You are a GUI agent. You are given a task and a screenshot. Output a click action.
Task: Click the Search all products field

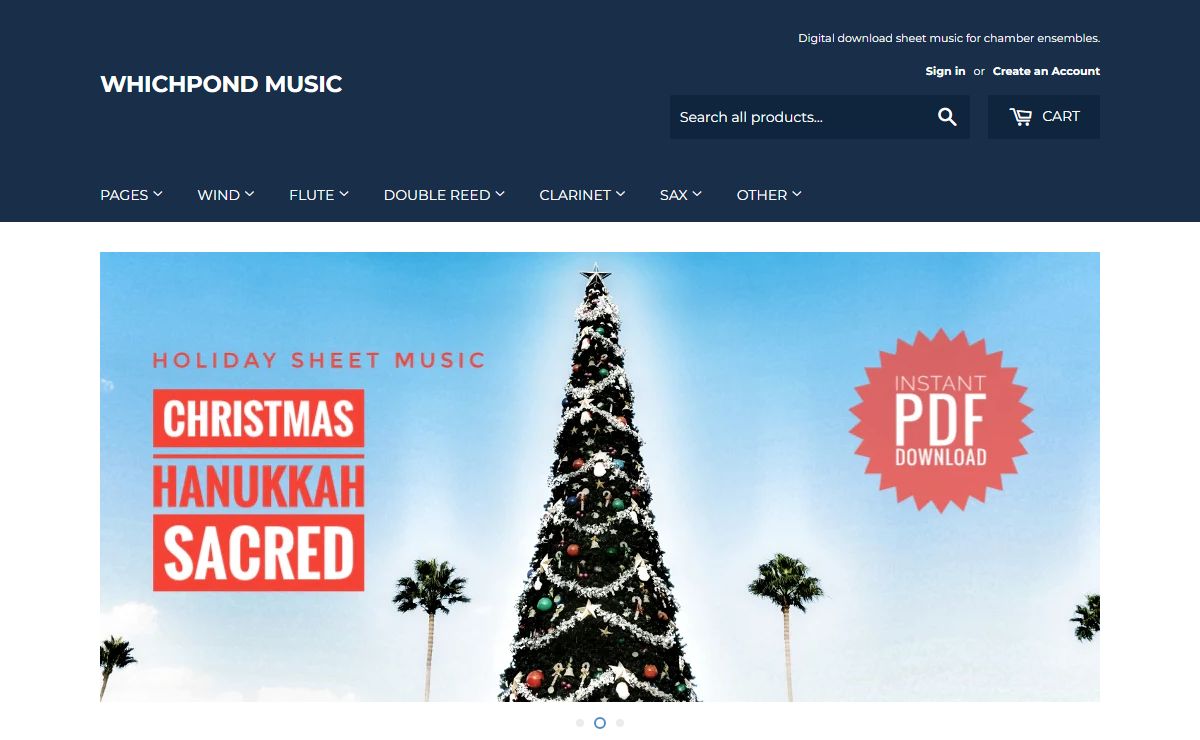pos(798,117)
